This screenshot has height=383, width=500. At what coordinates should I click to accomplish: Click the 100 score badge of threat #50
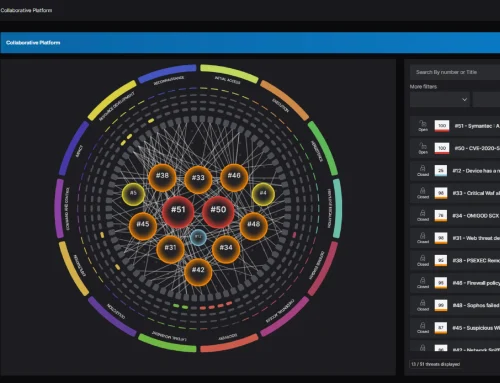(442, 148)
